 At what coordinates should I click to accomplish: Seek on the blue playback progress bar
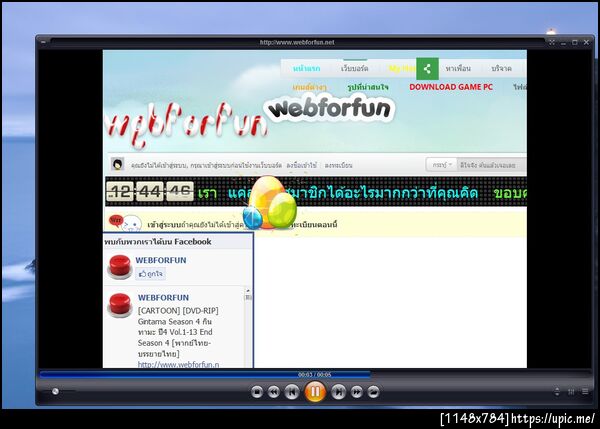[x=315, y=374]
